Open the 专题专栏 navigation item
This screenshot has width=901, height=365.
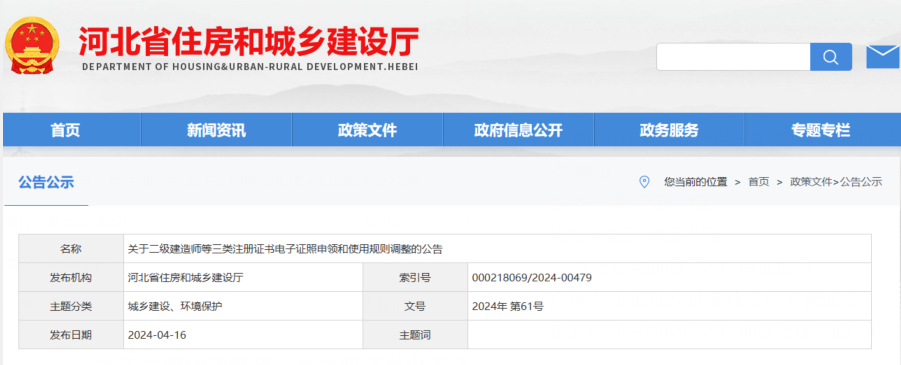coord(820,130)
